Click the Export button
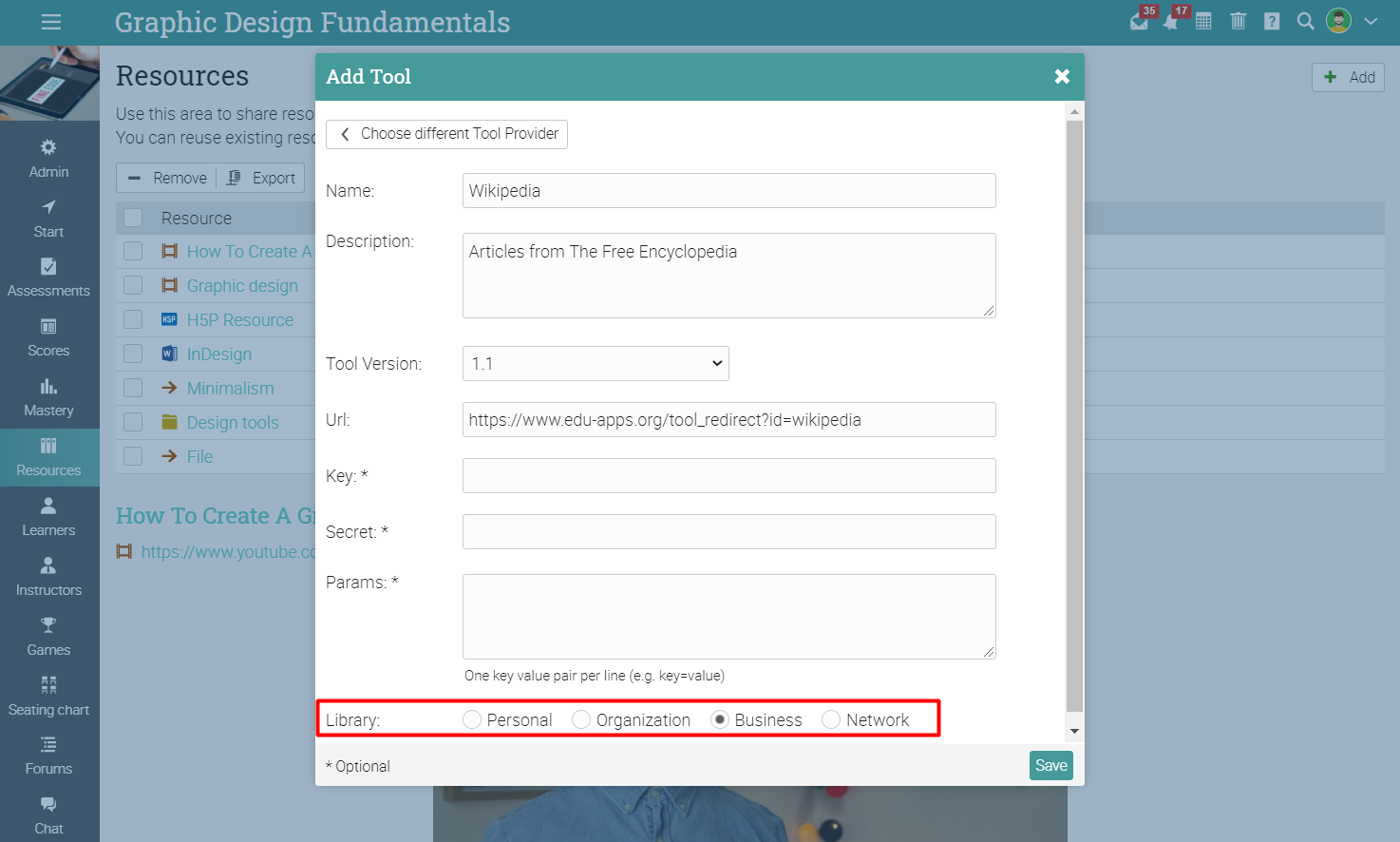 261,178
